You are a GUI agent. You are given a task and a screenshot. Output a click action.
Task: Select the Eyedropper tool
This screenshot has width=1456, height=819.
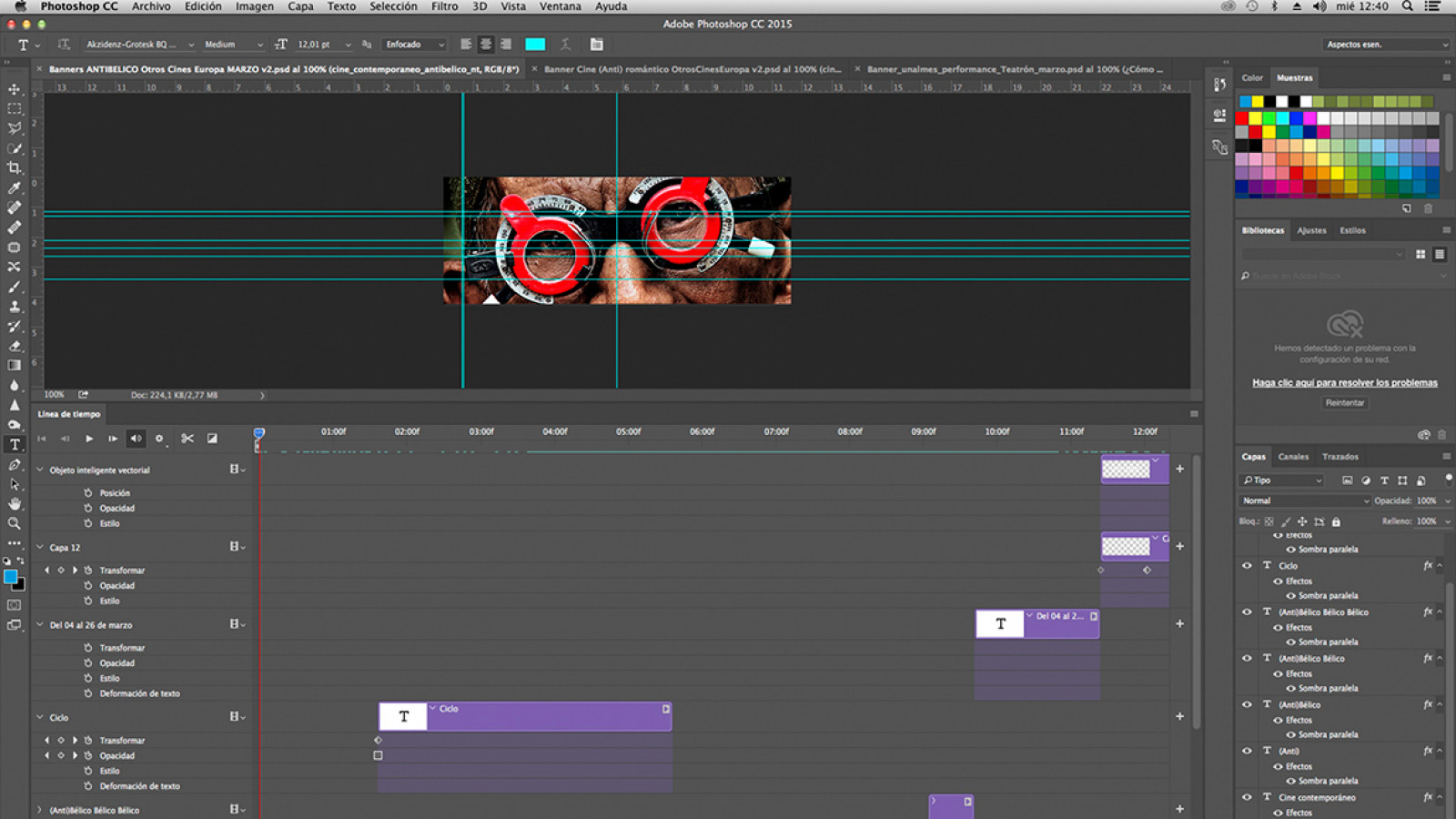(14, 188)
